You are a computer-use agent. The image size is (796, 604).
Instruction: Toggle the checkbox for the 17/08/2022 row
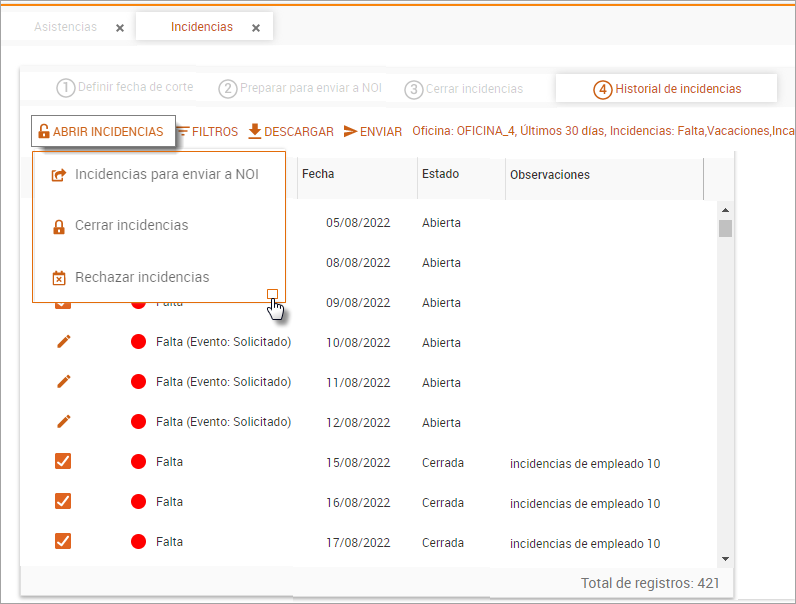click(63, 542)
